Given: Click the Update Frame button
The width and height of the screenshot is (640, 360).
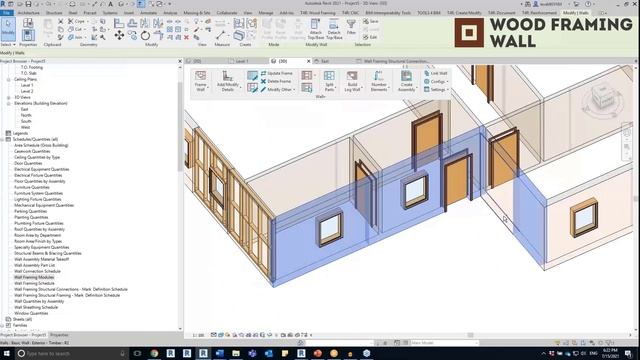Looking at the screenshot, I should [277, 73].
